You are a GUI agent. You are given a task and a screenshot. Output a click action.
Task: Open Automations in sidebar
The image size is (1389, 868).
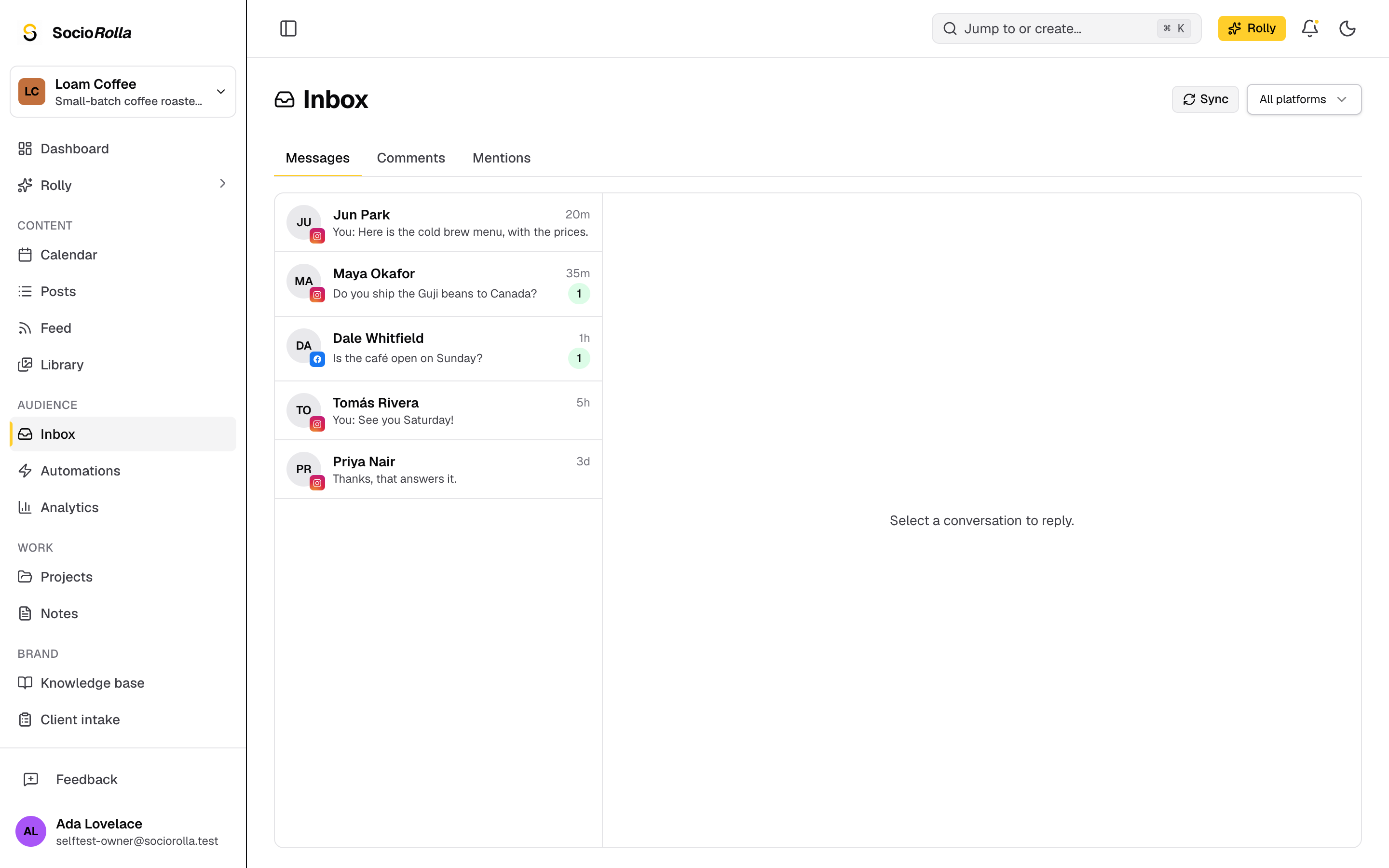pyautogui.click(x=123, y=471)
